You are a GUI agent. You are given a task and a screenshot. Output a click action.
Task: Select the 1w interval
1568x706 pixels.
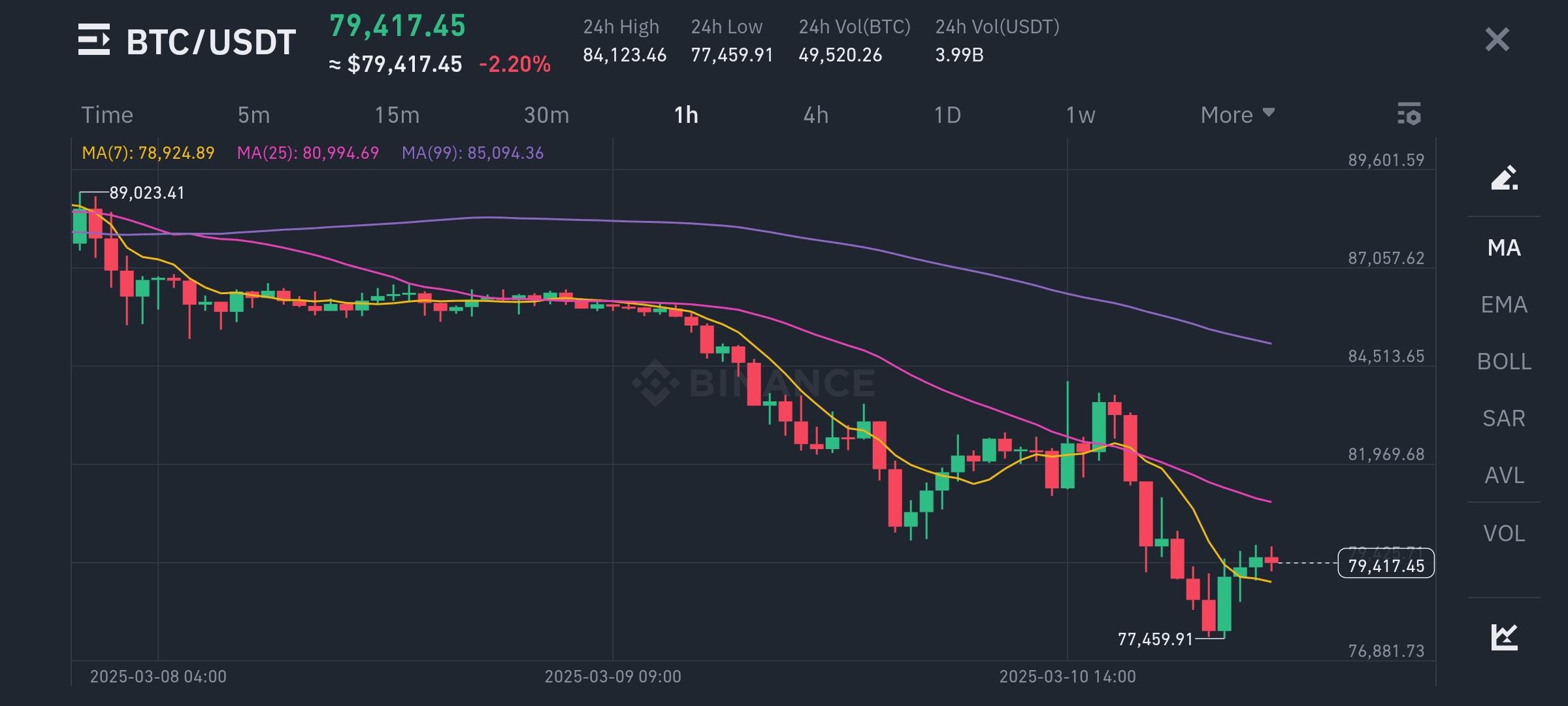click(x=1081, y=115)
